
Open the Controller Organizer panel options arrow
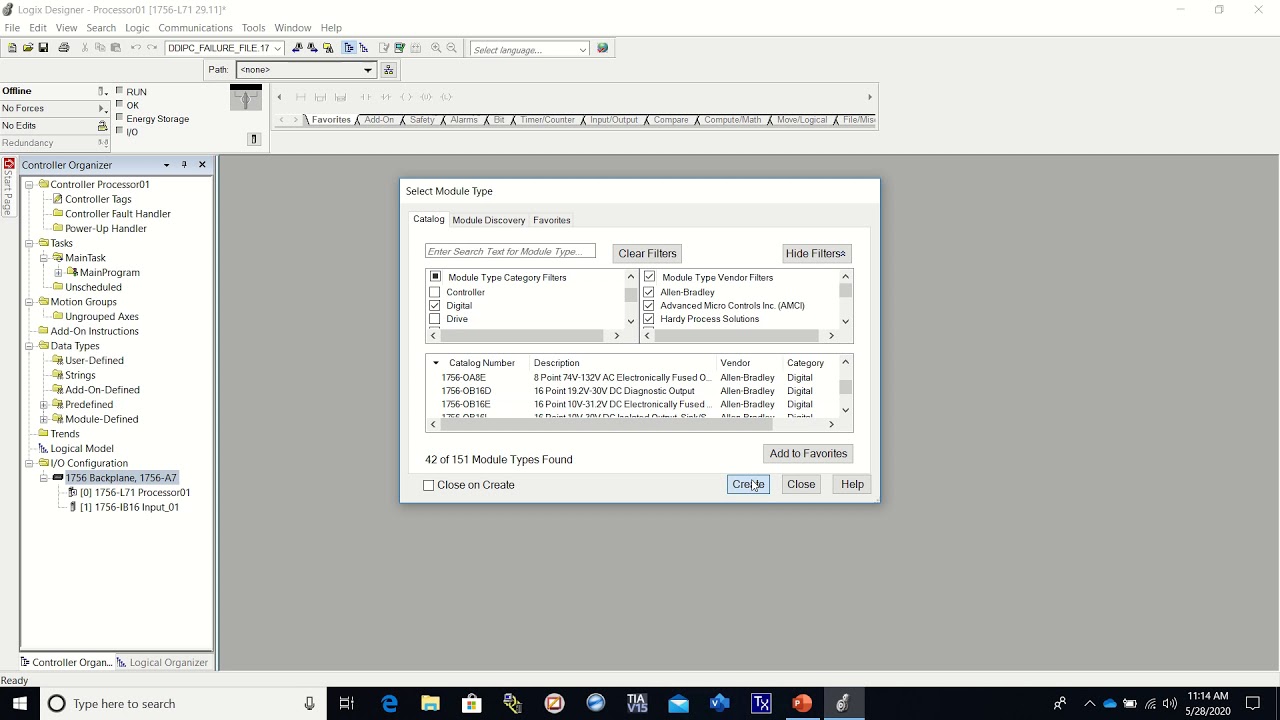point(167,165)
